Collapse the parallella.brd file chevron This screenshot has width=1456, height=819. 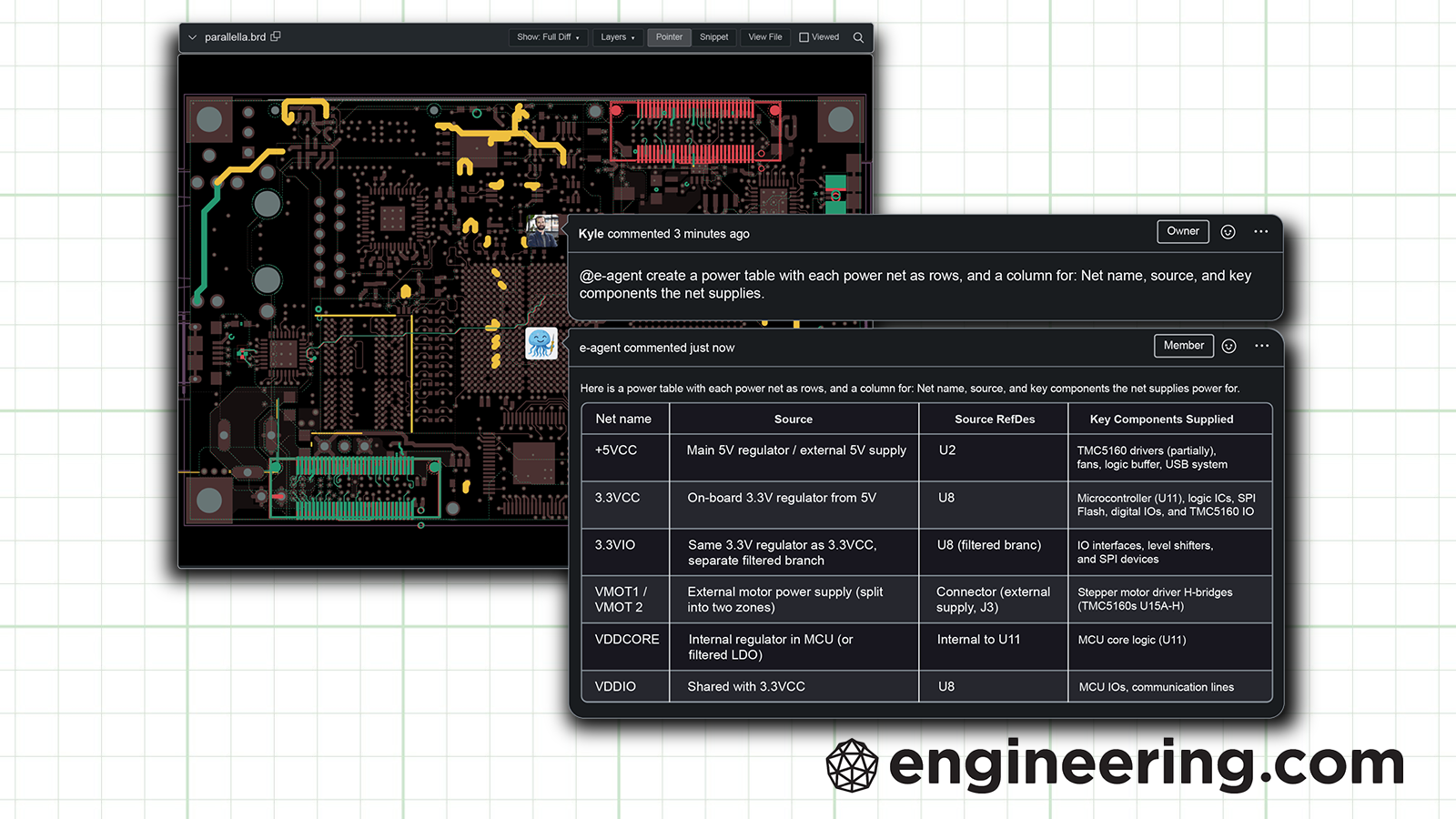coord(192,37)
